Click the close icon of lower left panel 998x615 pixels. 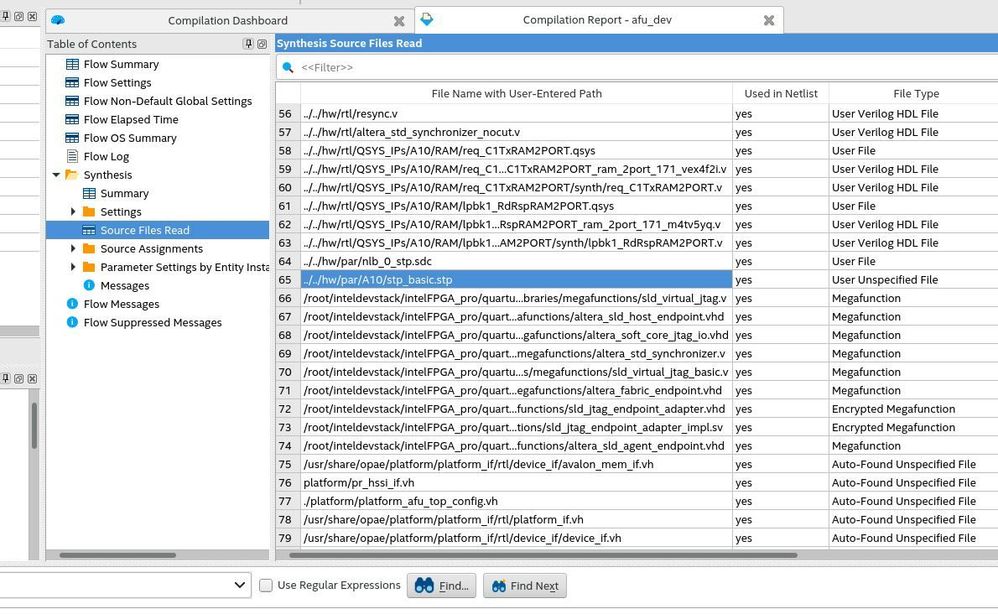[x=32, y=379]
